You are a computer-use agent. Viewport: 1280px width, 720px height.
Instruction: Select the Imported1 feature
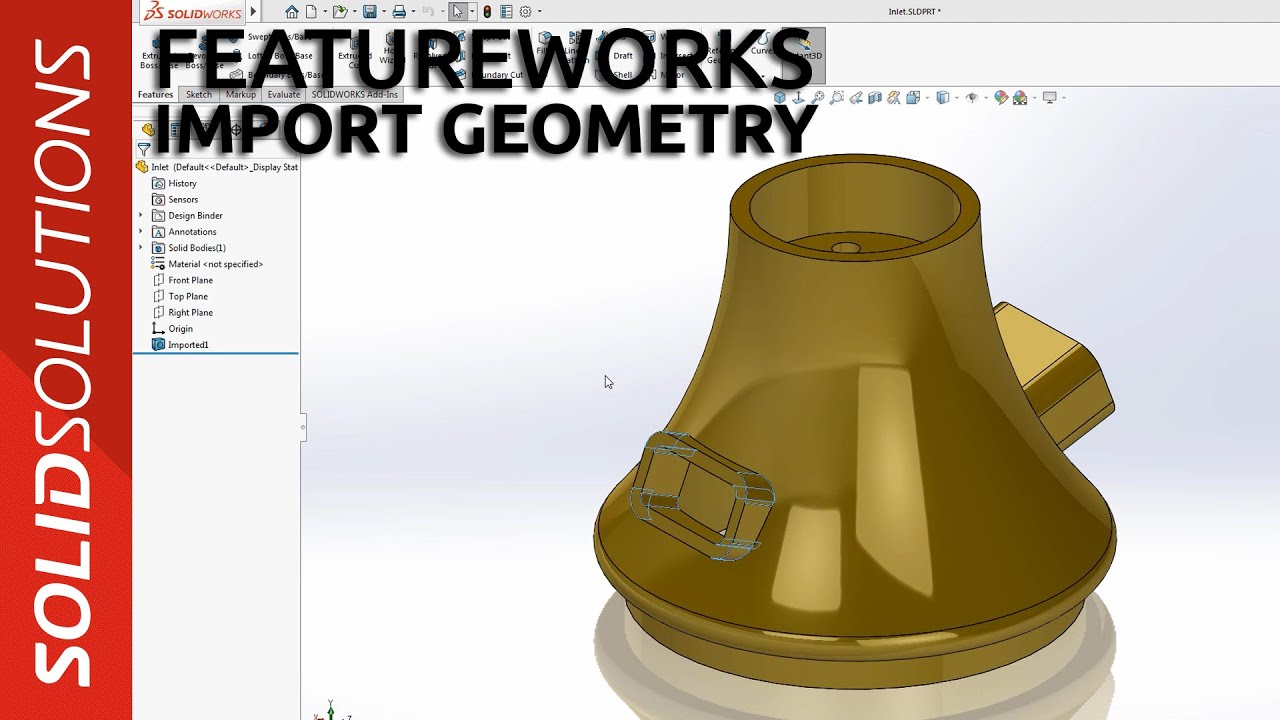point(181,345)
